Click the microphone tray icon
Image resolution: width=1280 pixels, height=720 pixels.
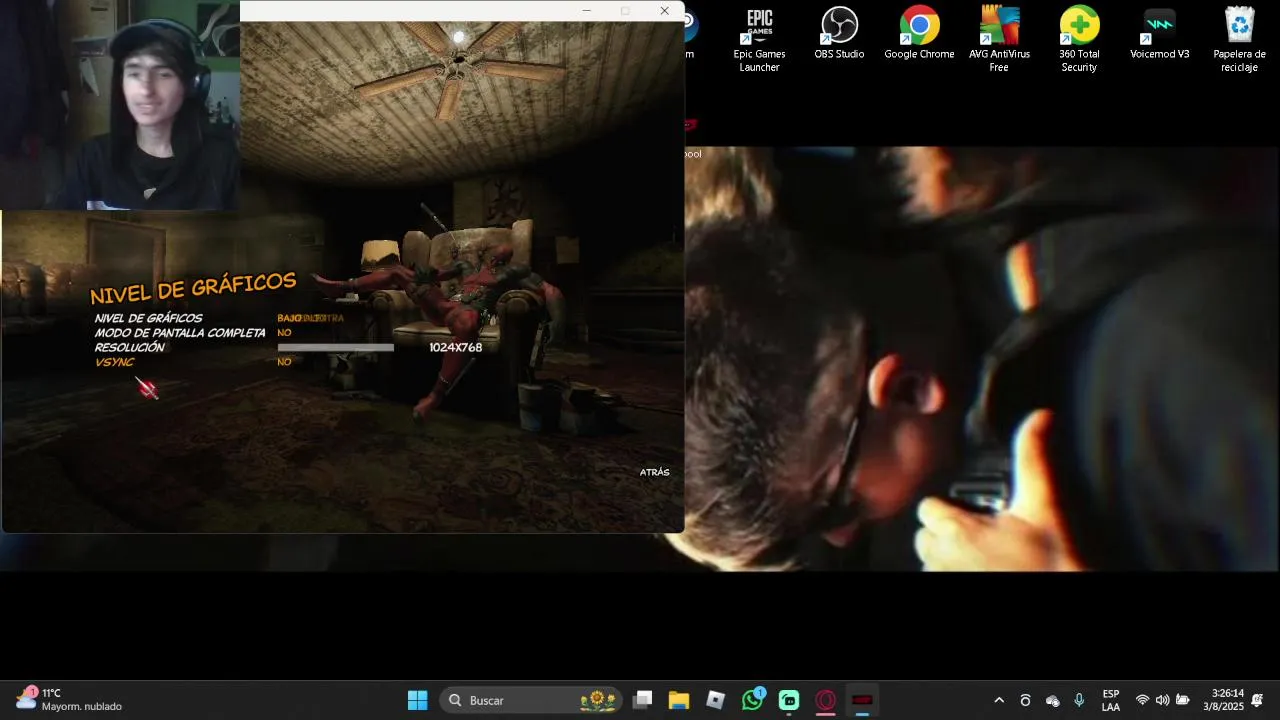tap(1079, 700)
